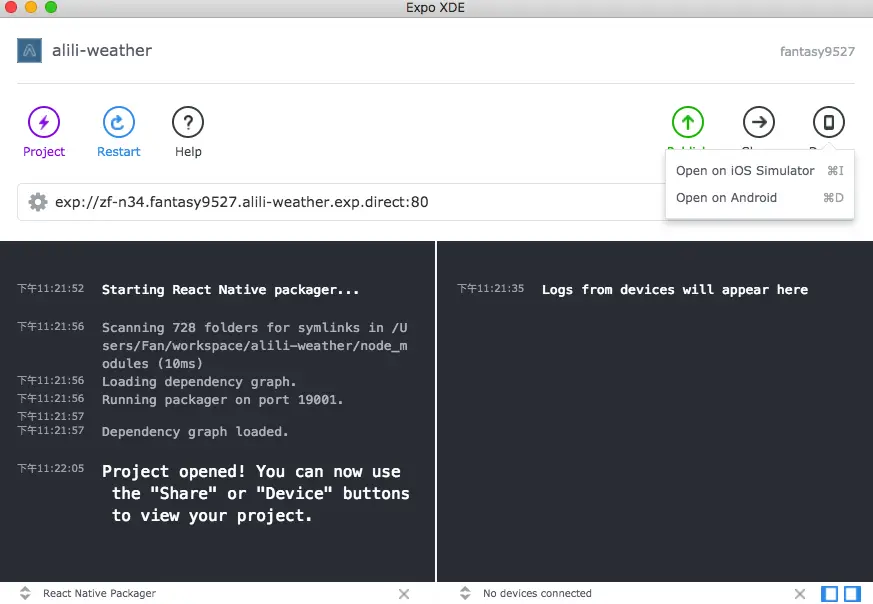Click the fantasy9527 username
Screen dimensions: 873x604
(817, 52)
